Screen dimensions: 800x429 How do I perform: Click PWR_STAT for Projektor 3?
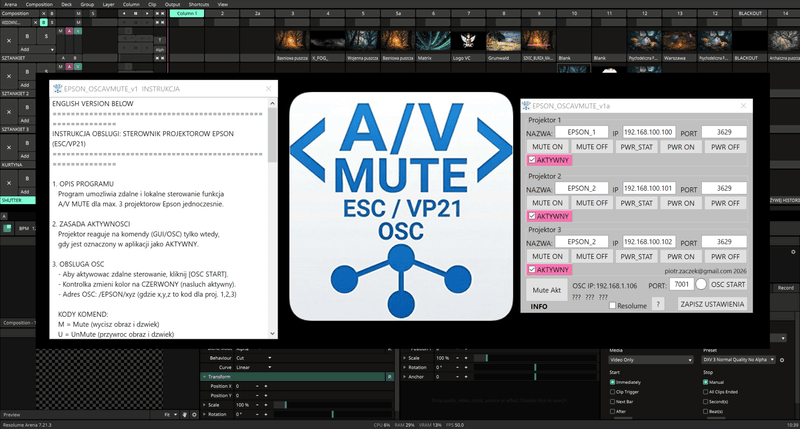point(636,257)
